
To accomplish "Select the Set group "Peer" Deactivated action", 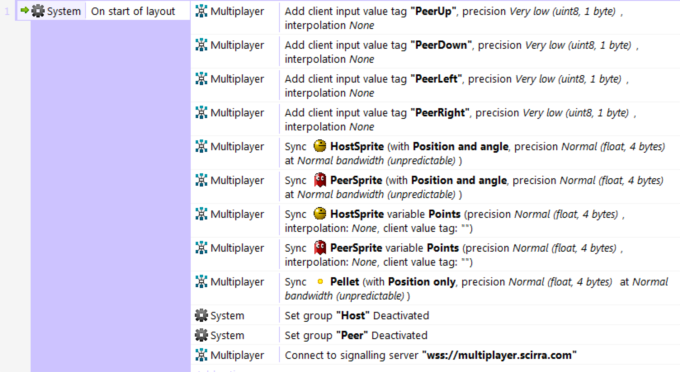I will point(356,335).
